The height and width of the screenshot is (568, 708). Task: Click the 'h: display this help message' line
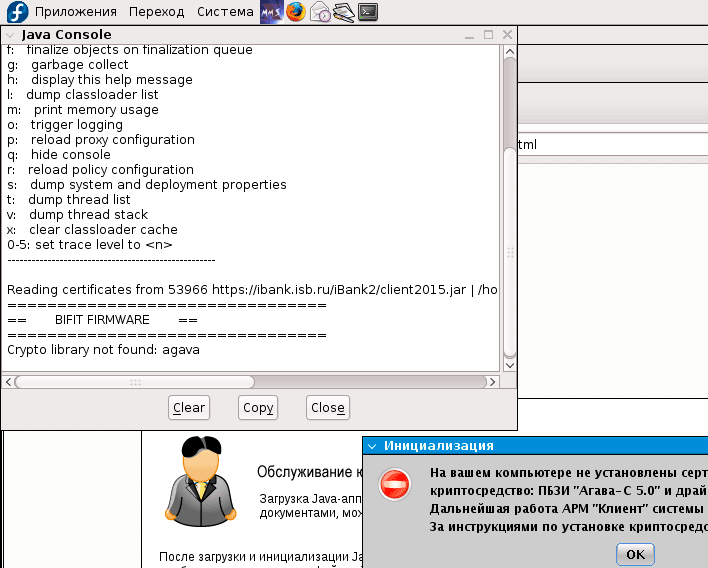click(100, 80)
